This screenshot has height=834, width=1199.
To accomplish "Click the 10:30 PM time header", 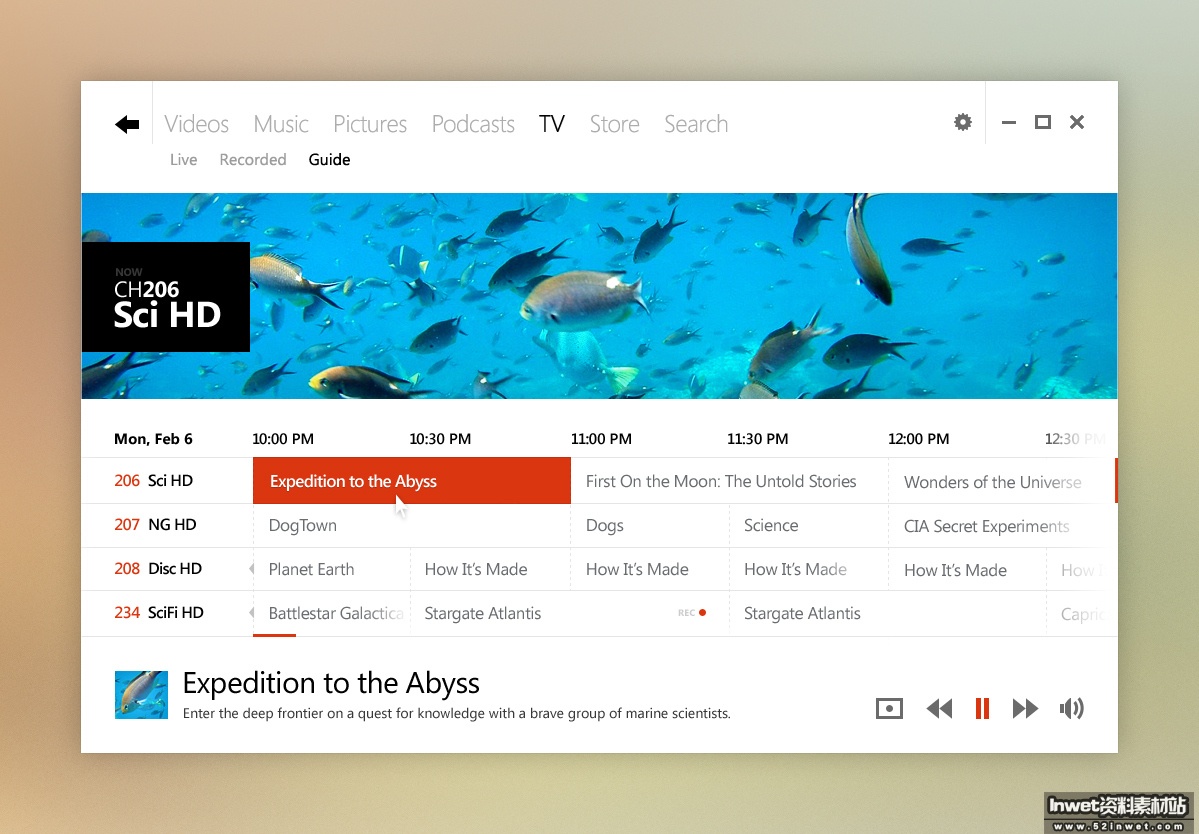I will coord(440,439).
